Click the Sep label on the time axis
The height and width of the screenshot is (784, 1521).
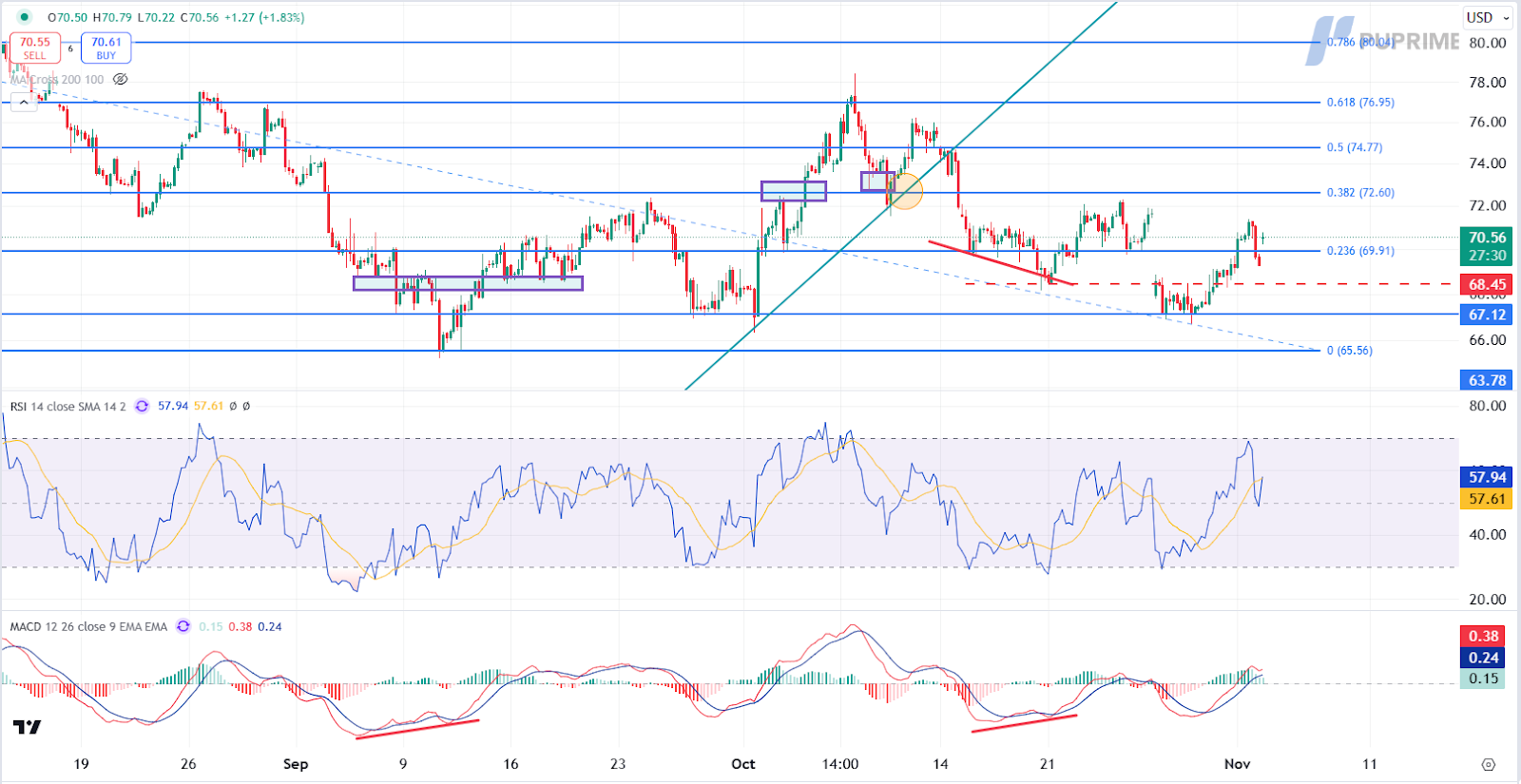click(x=296, y=764)
